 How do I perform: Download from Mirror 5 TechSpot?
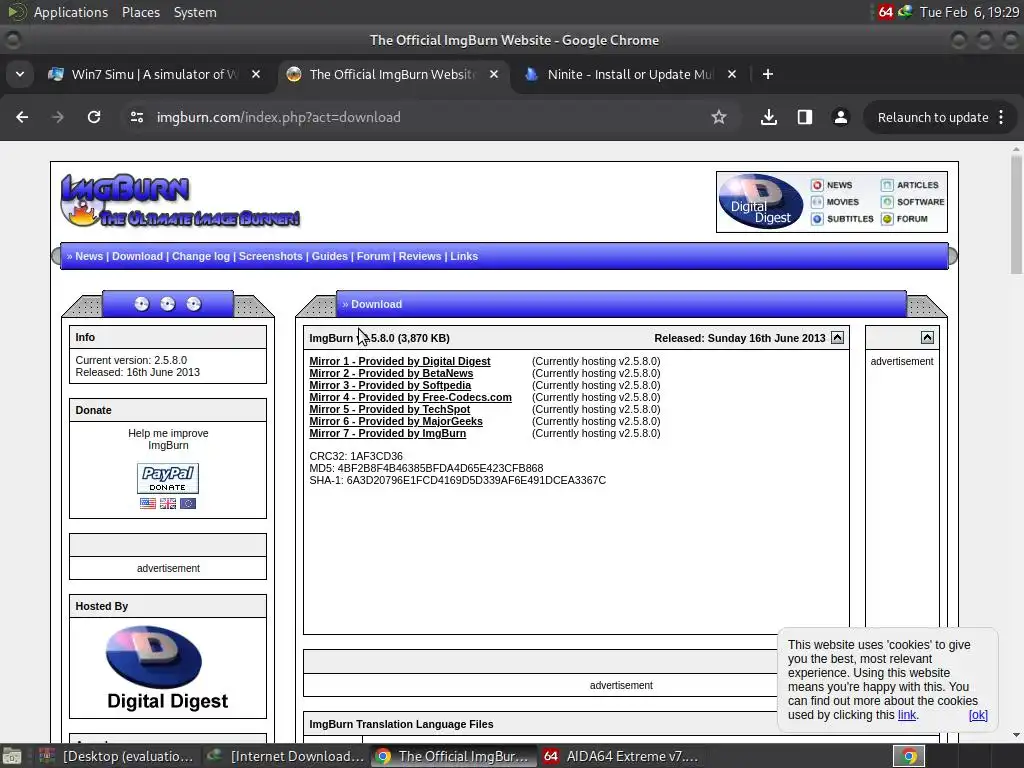390,409
